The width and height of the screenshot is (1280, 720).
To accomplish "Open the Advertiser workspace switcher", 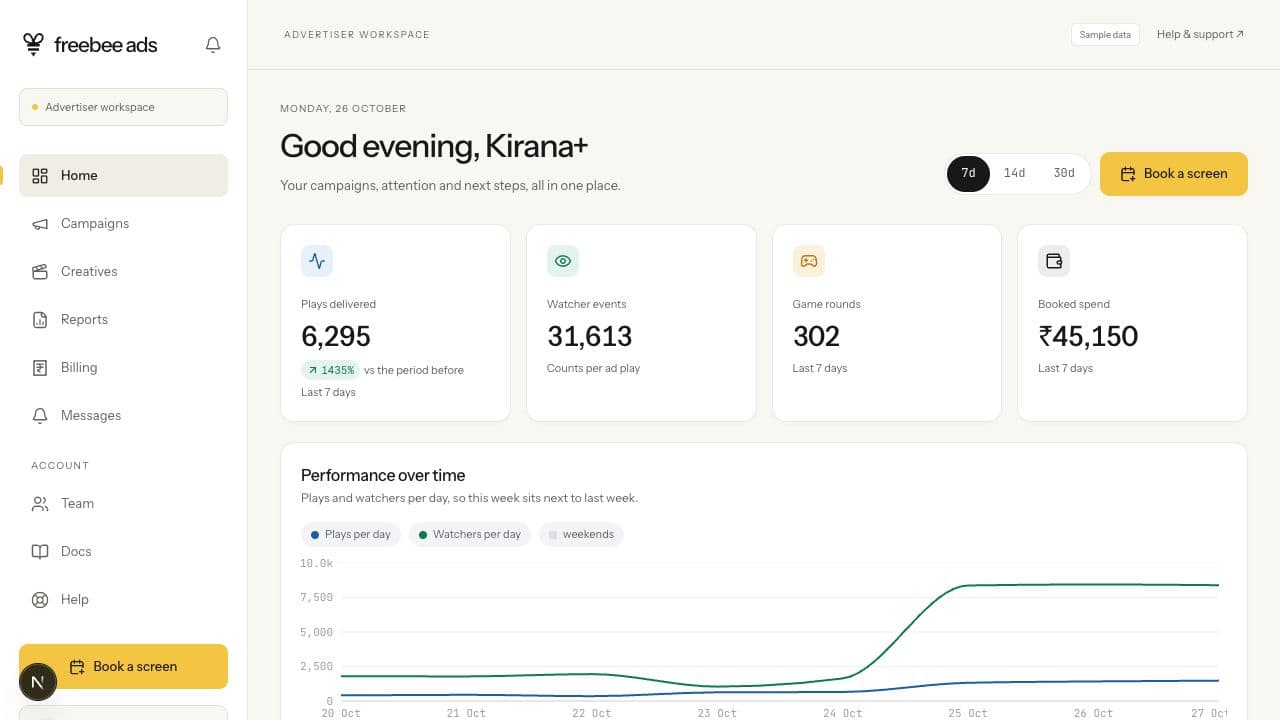I will click(x=123, y=107).
